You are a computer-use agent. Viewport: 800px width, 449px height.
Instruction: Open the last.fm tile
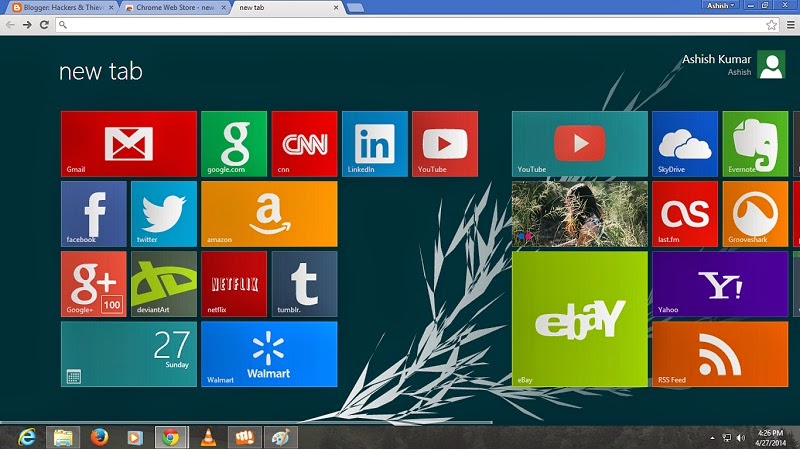(x=685, y=214)
